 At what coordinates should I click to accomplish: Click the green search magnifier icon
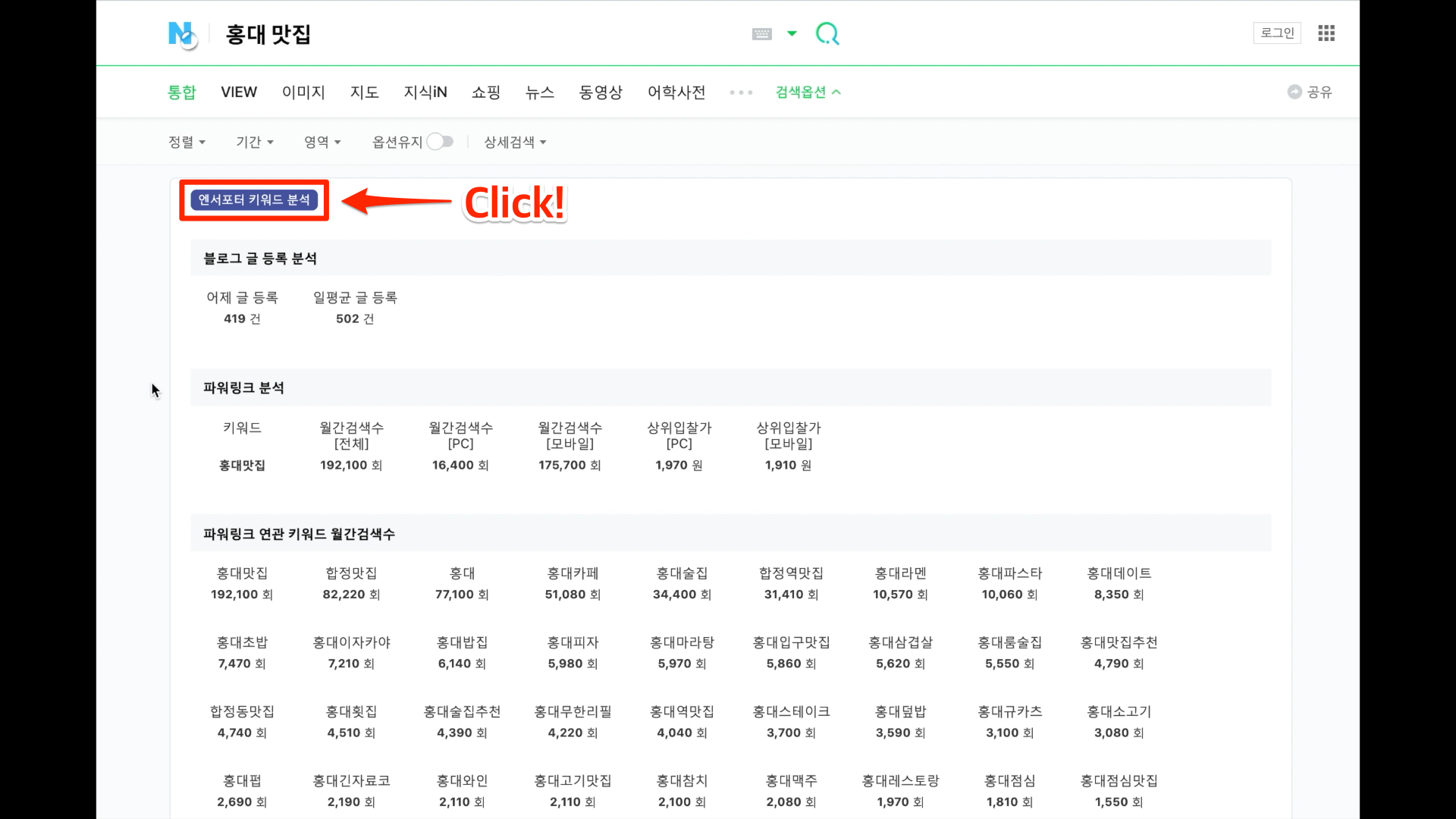[827, 34]
